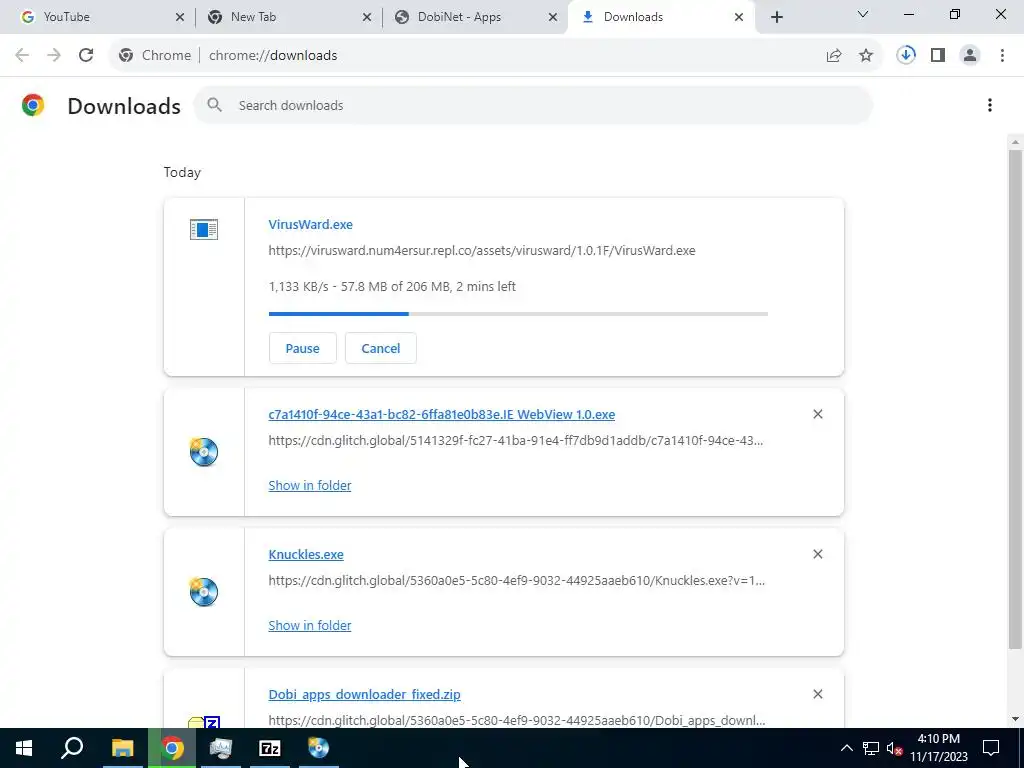Show hidden system tray icons
The image size is (1024, 768).
[x=846, y=748]
